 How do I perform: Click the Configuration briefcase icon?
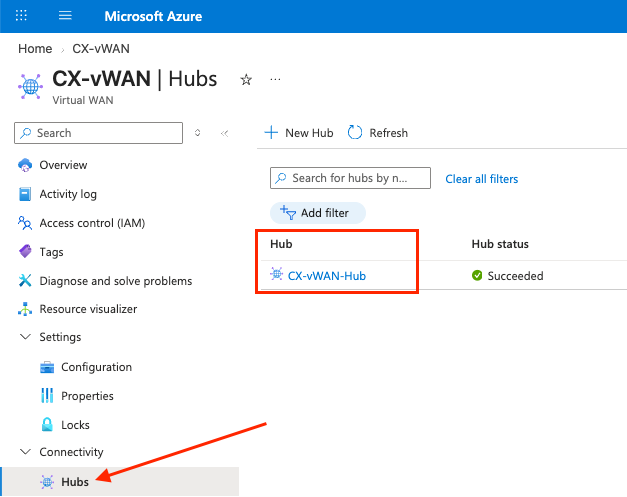click(47, 367)
